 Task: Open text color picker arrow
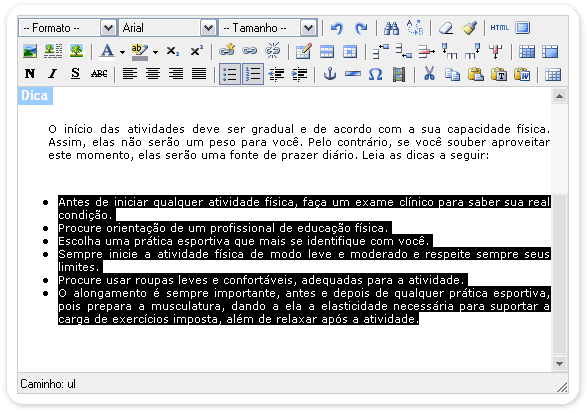[x=122, y=52]
